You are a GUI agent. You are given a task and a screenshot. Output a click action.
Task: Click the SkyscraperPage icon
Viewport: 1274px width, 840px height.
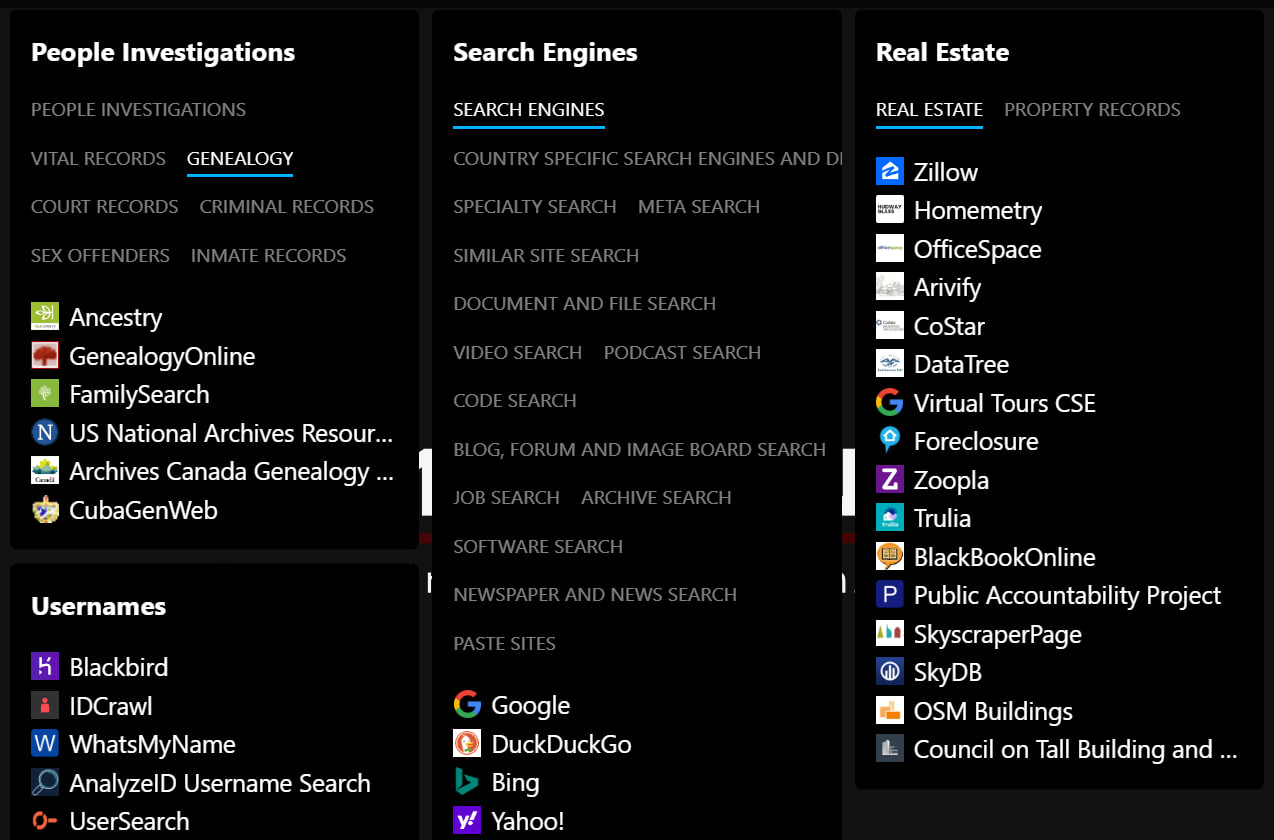point(890,634)
